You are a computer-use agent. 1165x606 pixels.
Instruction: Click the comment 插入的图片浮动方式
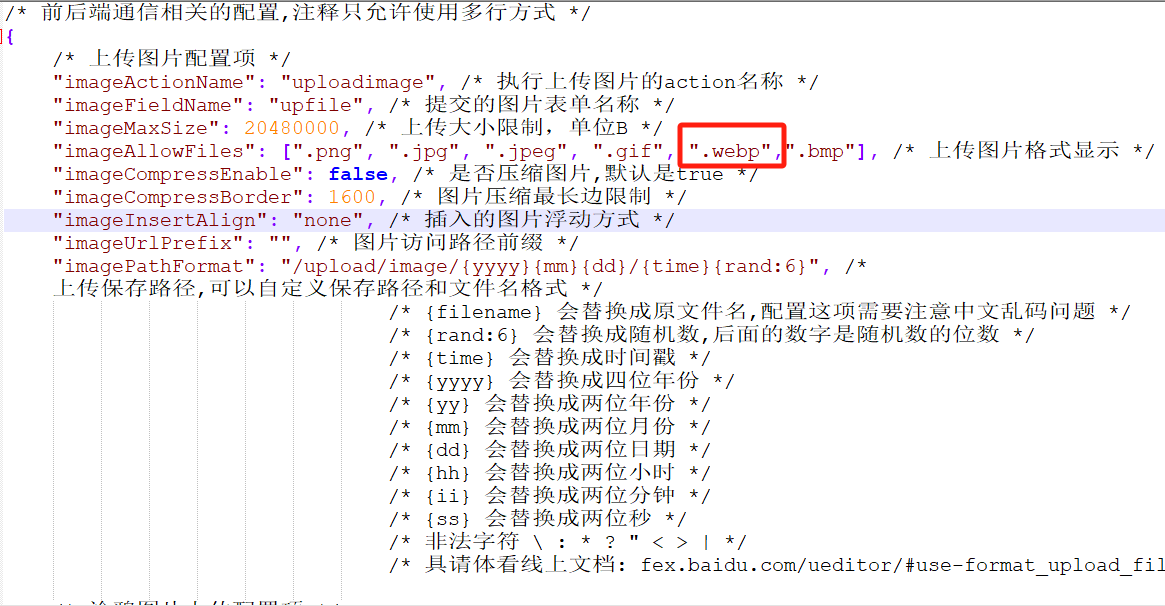coord(531,220)
